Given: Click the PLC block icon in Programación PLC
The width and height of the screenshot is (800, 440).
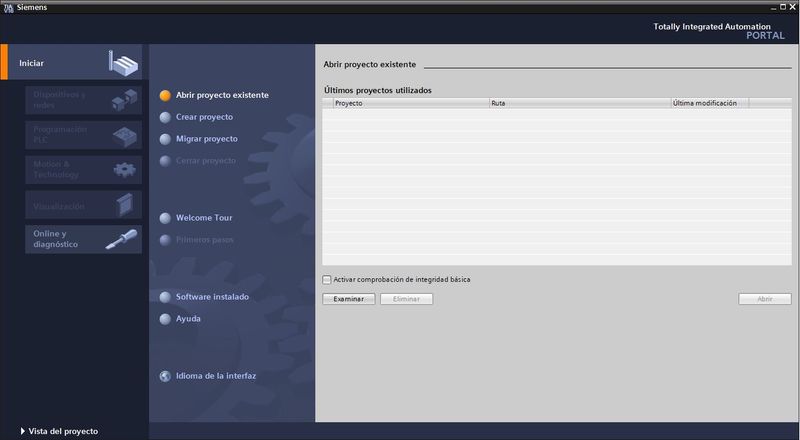Looking at the screenshot, I should click(124, 136).
